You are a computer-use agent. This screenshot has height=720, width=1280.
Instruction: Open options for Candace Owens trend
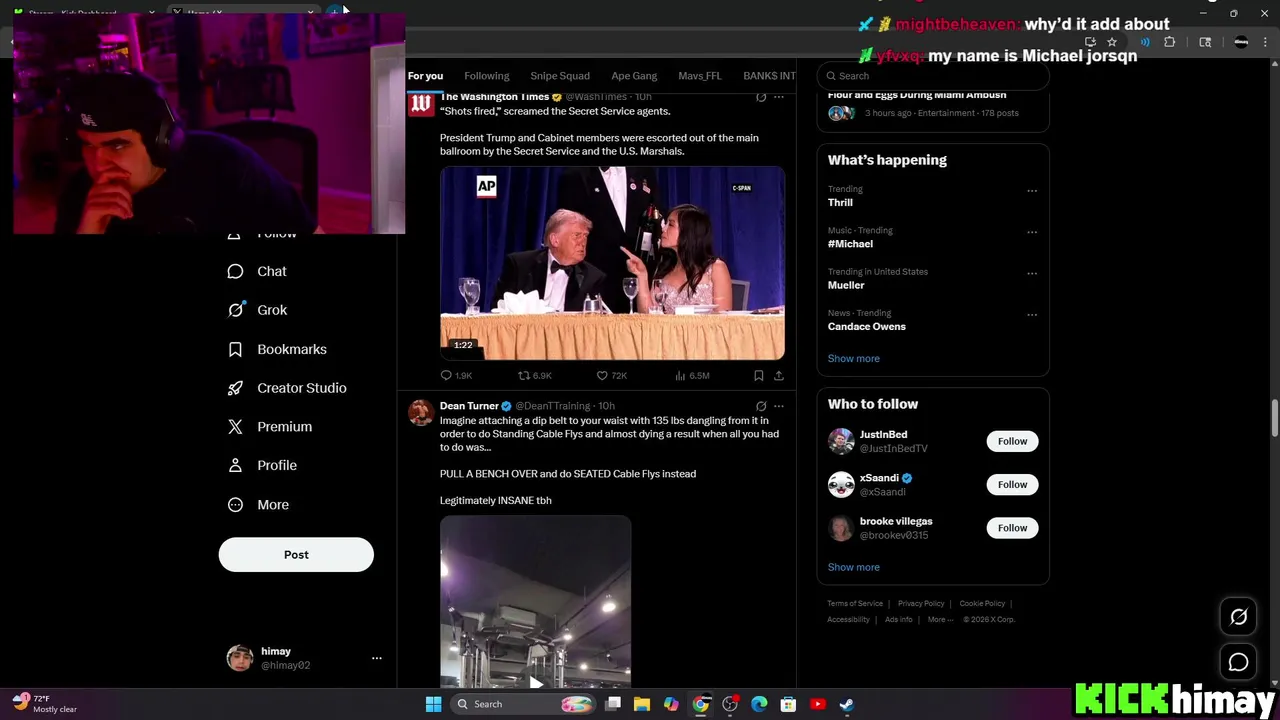[x=1031, y=315]
